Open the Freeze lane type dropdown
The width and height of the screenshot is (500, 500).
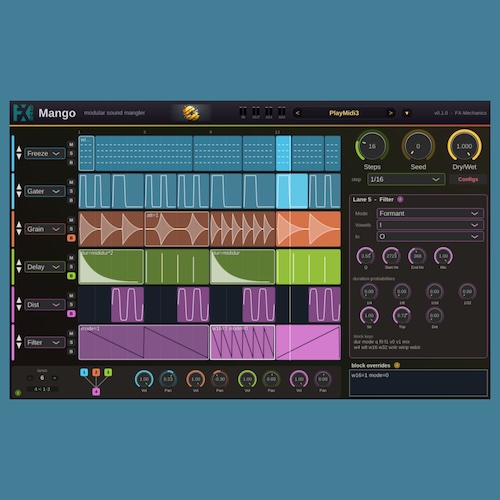click(x=45, y=153)
